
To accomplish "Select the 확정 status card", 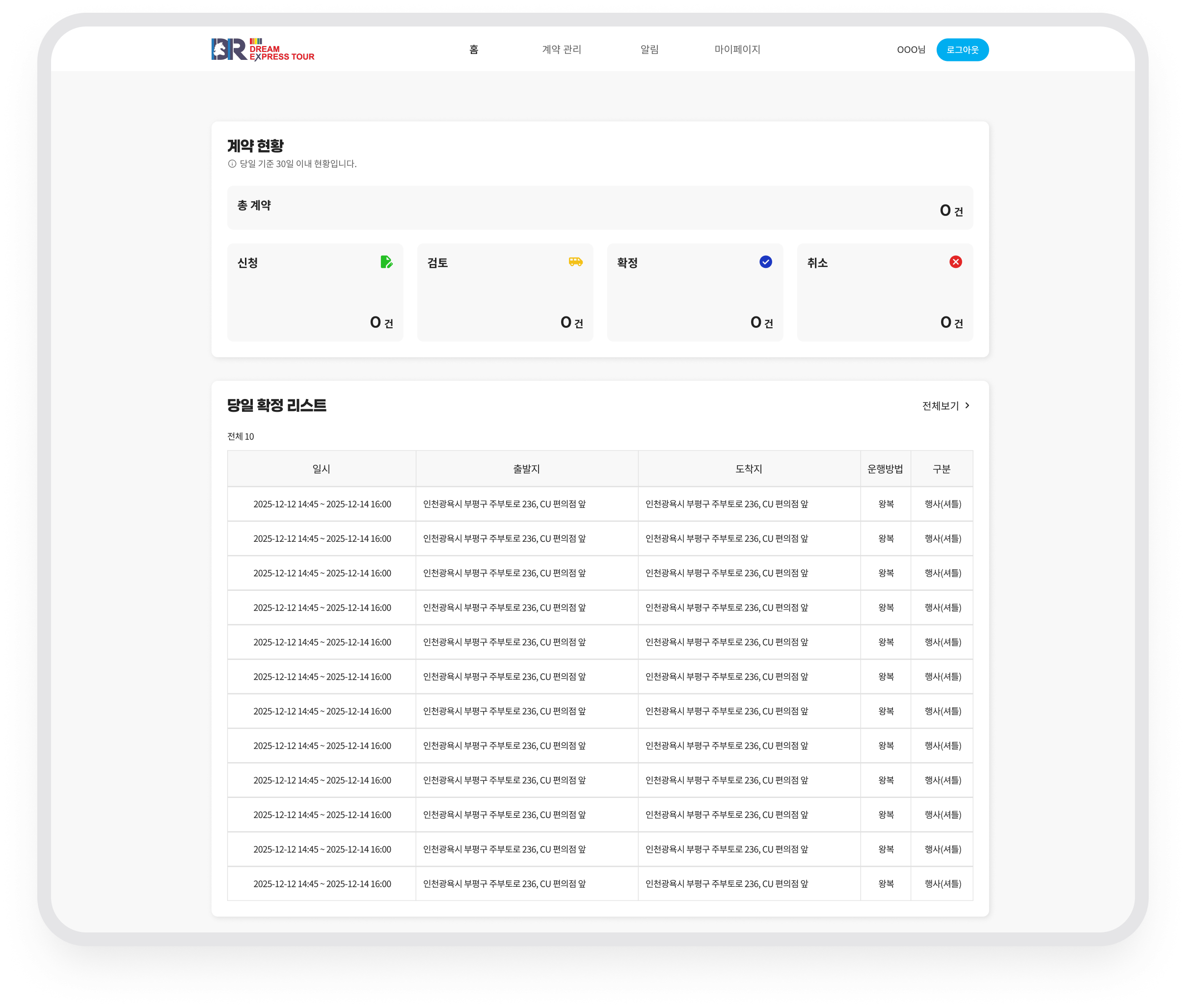I will pyautogui.click(x=695, y=292).
